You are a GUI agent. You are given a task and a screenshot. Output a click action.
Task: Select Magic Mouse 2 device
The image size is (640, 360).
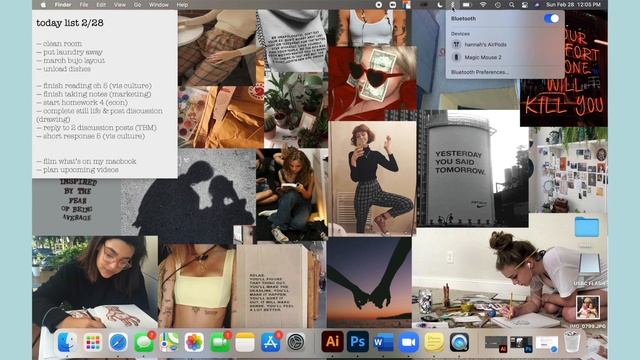point(505,58)
